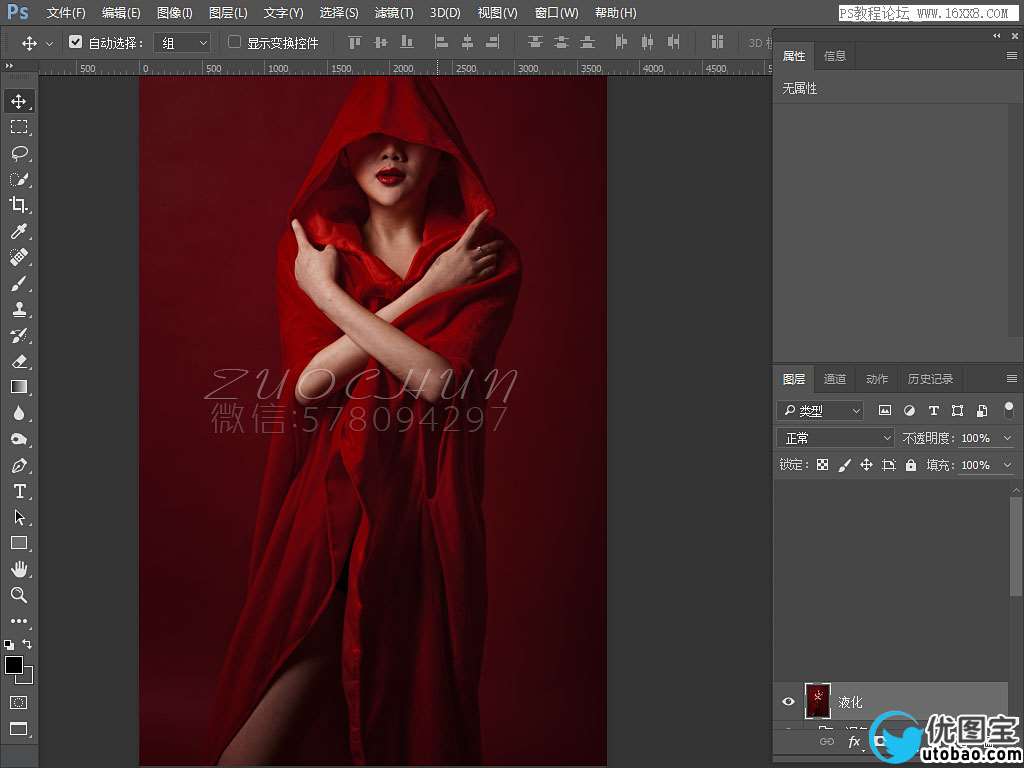This screenshot has width=1024, height=768.
Task: Open the 正常 blend mode dropdown
Action: [x=836, y=438]
